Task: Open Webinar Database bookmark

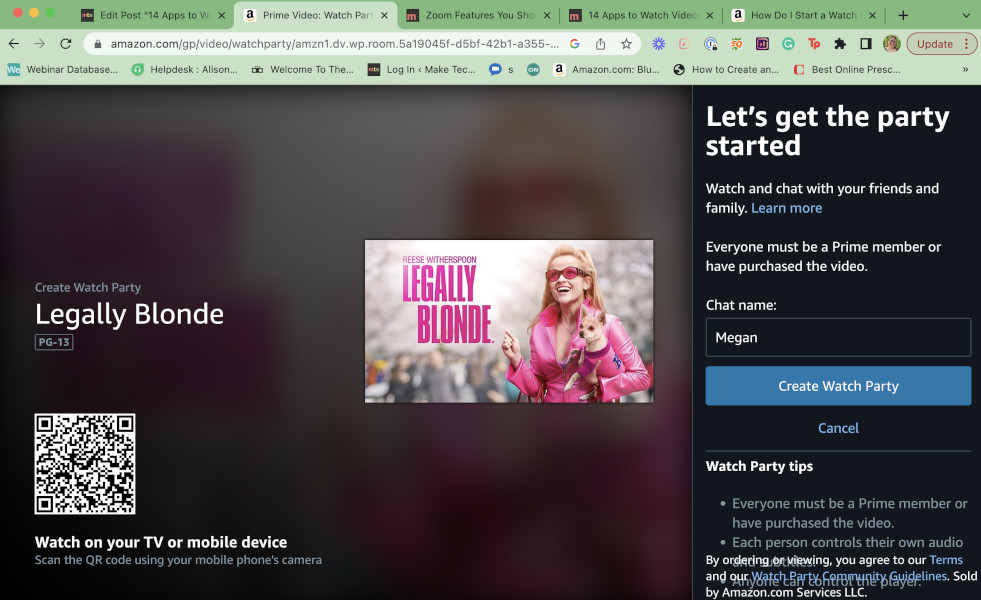Action: click(x=63, y=69)
